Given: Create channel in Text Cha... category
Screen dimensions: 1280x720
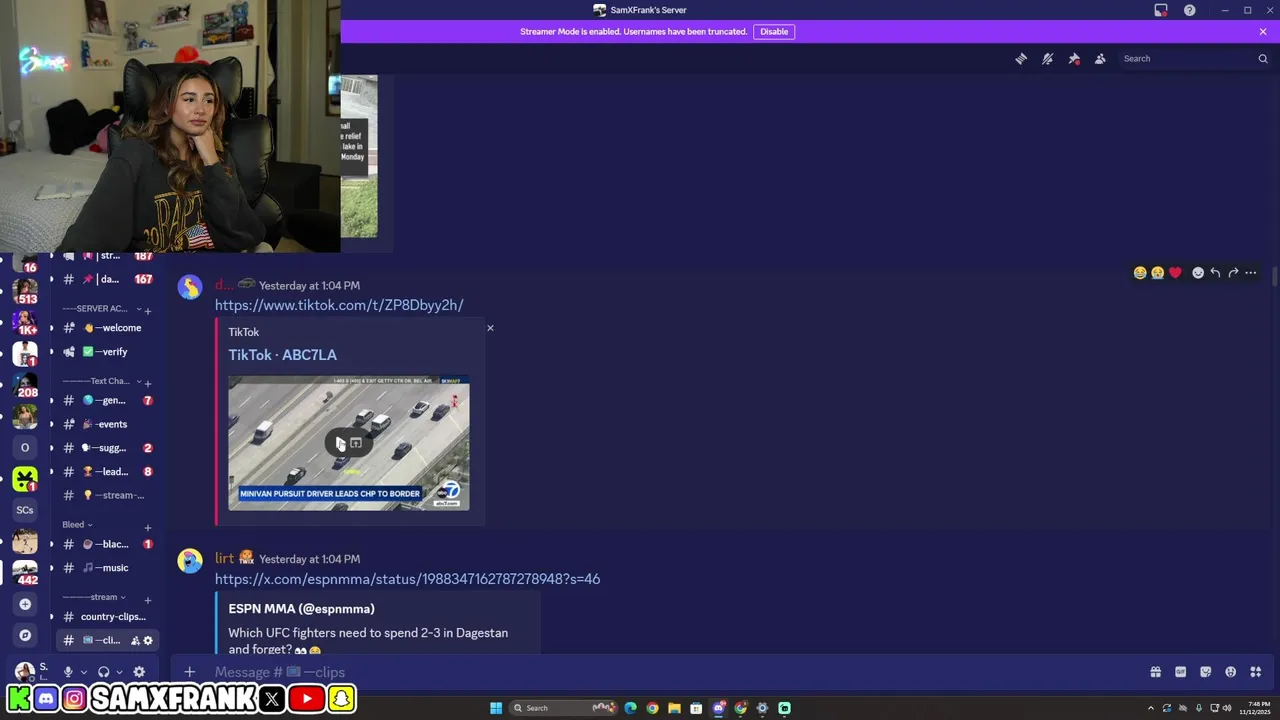Looking at the screenshot, I should pos(148,383).
